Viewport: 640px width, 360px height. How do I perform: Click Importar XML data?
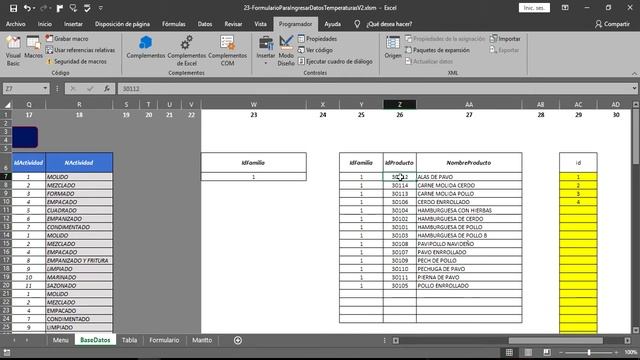point(505,39)
